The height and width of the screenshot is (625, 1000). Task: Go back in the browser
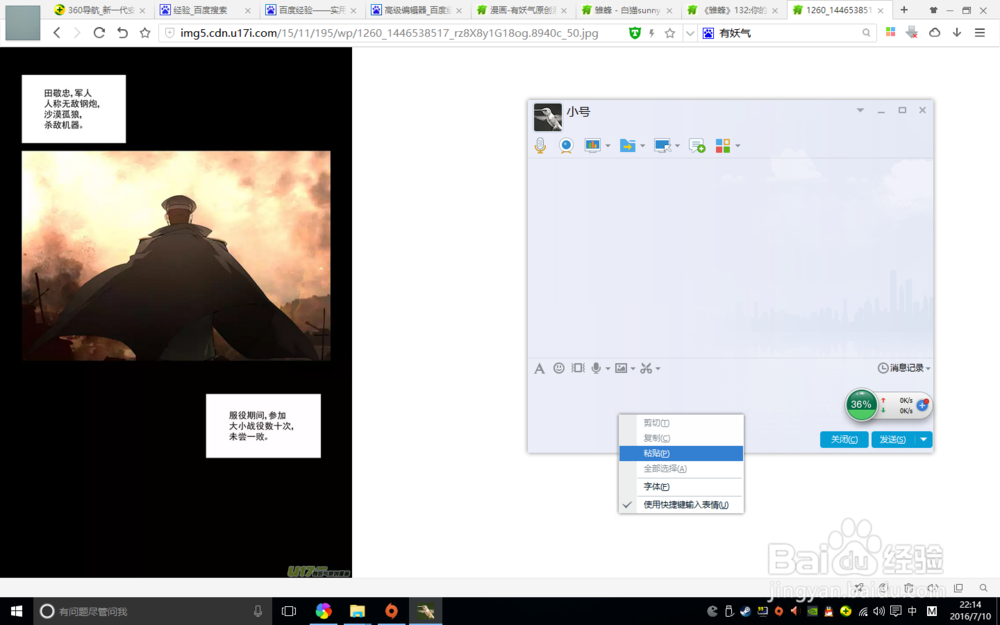tap(57, 33)
